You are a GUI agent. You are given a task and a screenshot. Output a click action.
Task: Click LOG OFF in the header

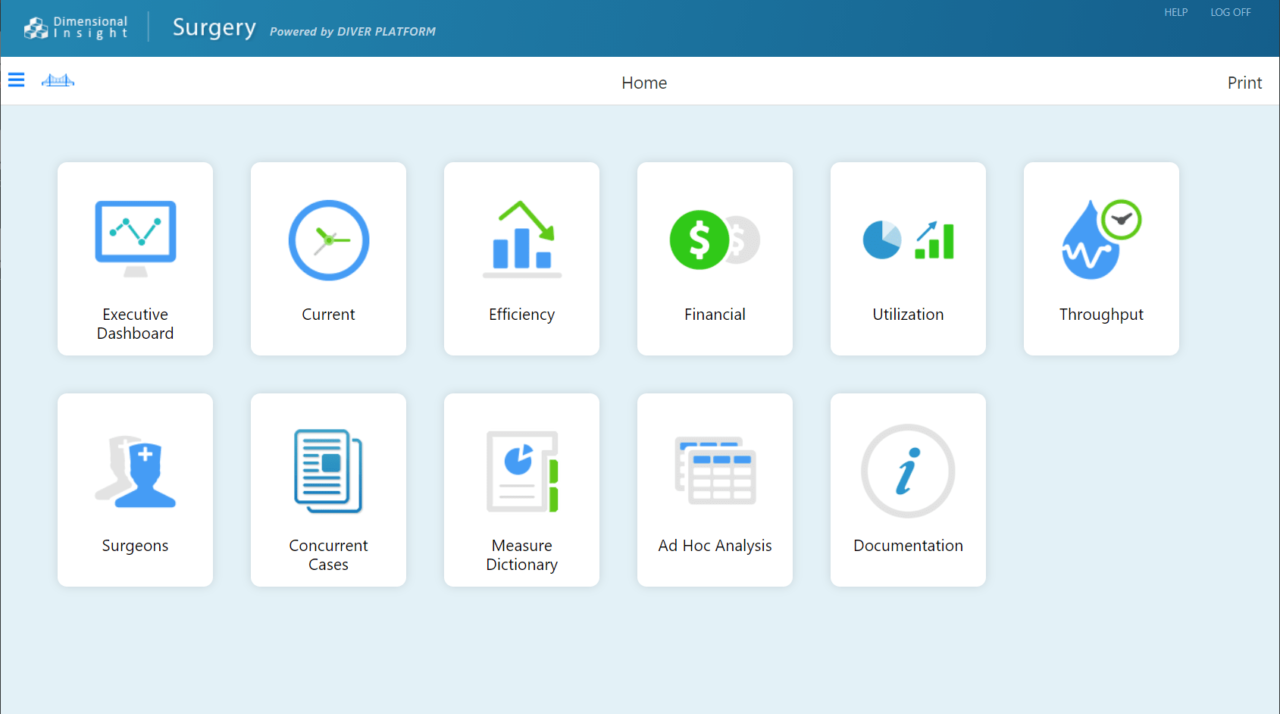pos(1230,12)
